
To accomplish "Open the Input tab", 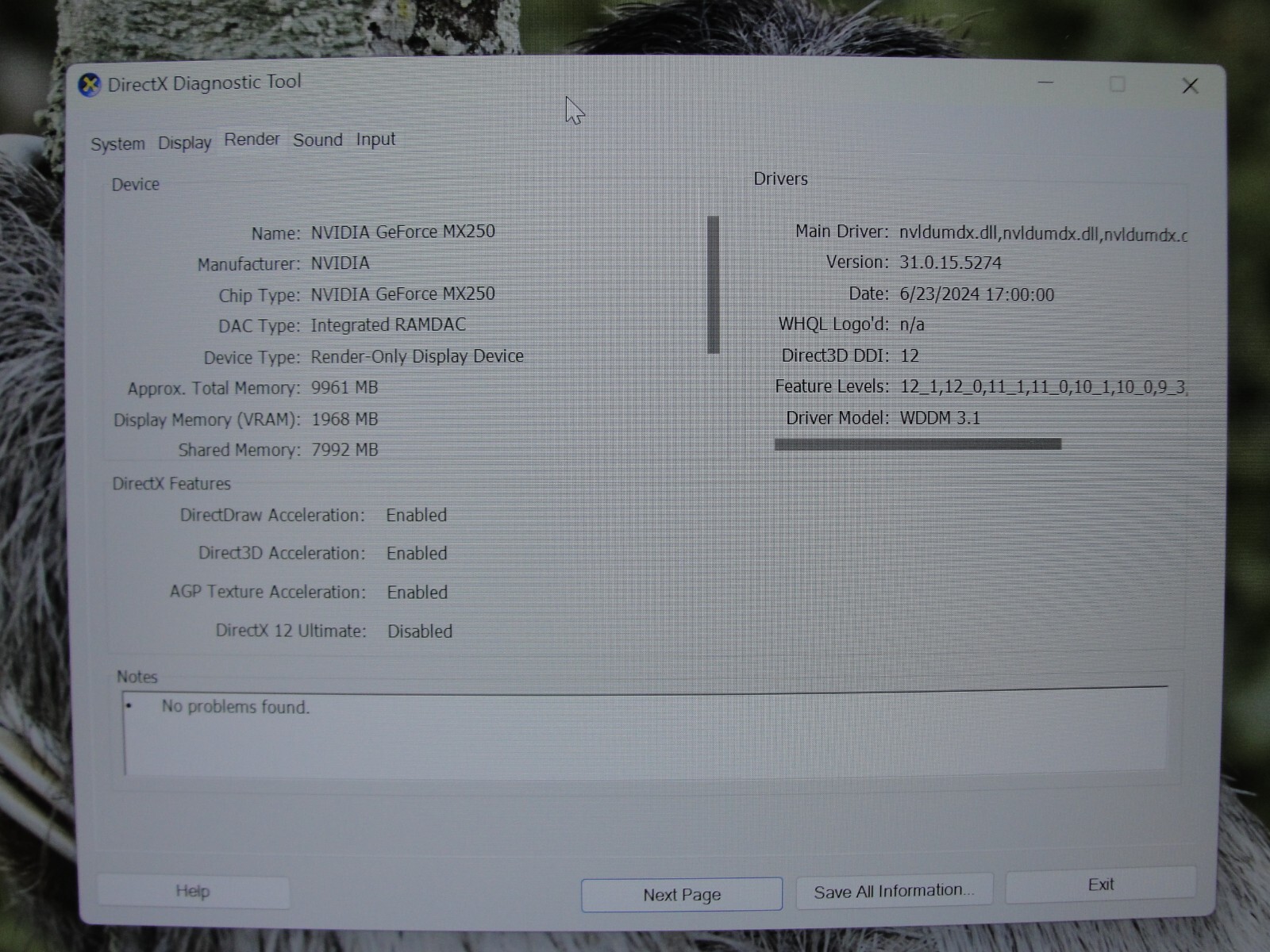I will [375, 140].
